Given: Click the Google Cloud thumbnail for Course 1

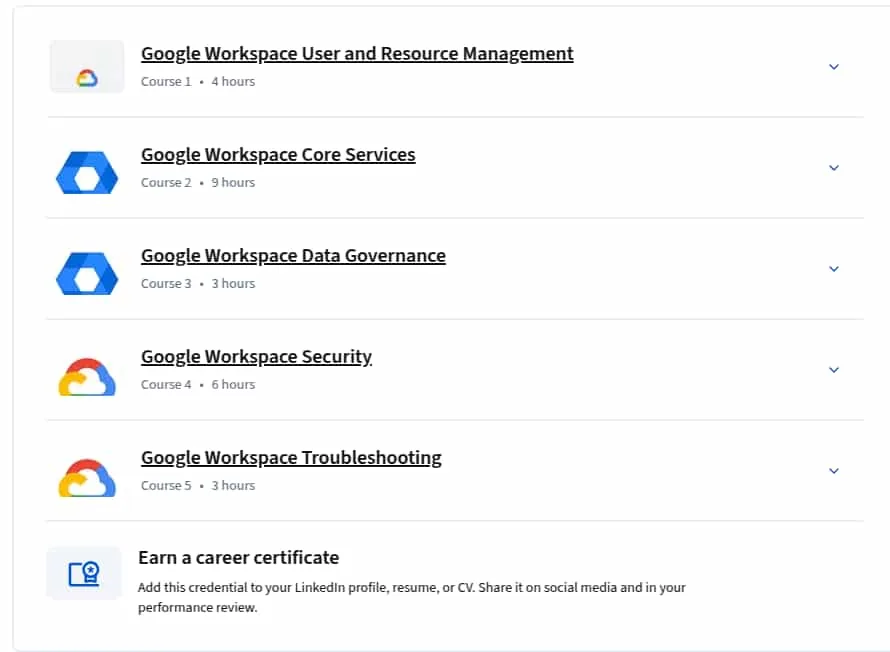Looking at the screenshot, I should [87, 66].
